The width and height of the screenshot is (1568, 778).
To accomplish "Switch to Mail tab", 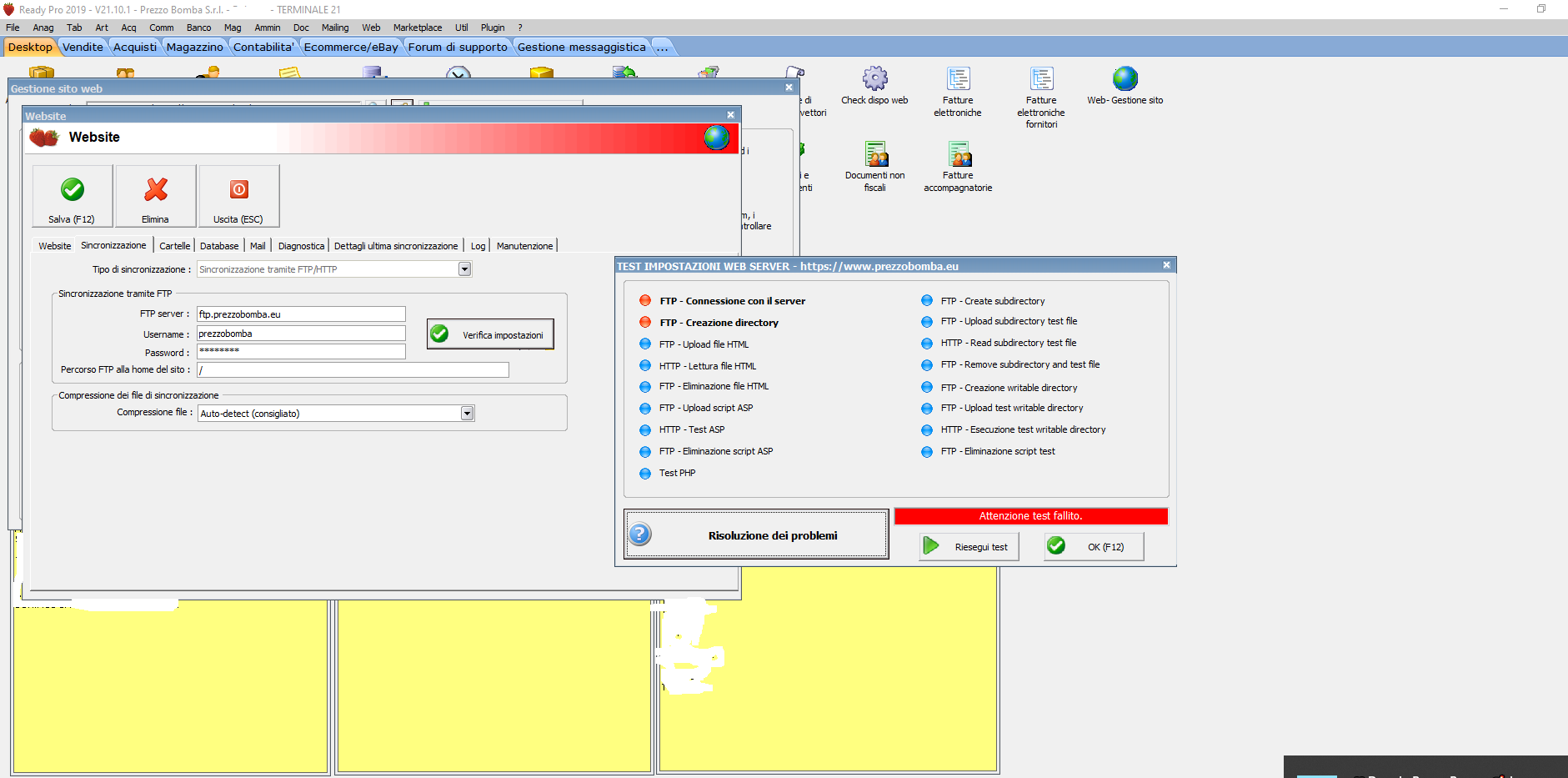I will [258, 246].
